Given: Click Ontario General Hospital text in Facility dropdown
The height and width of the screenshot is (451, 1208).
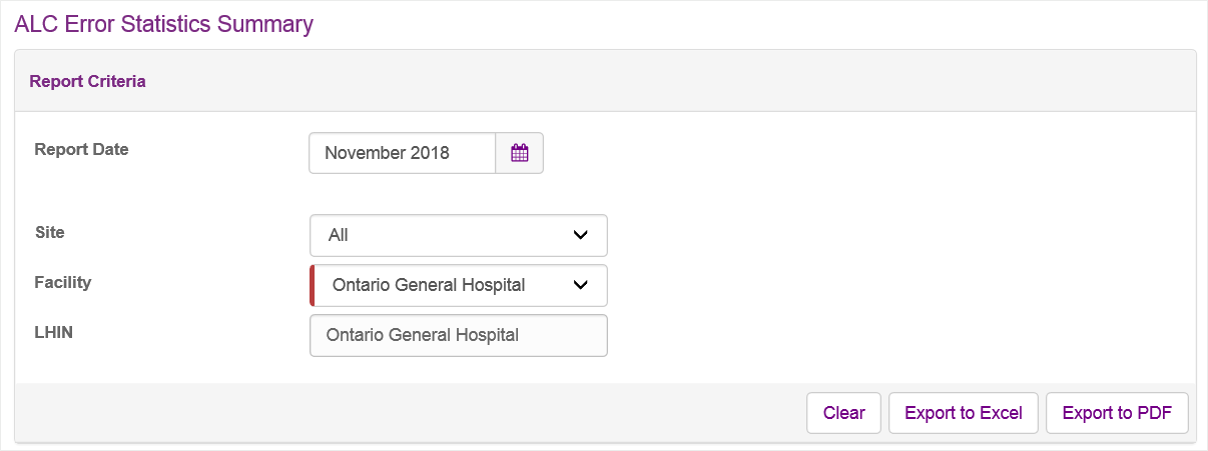Looking at the screenshot, I should pyautogui.click(x=429, y=285).
